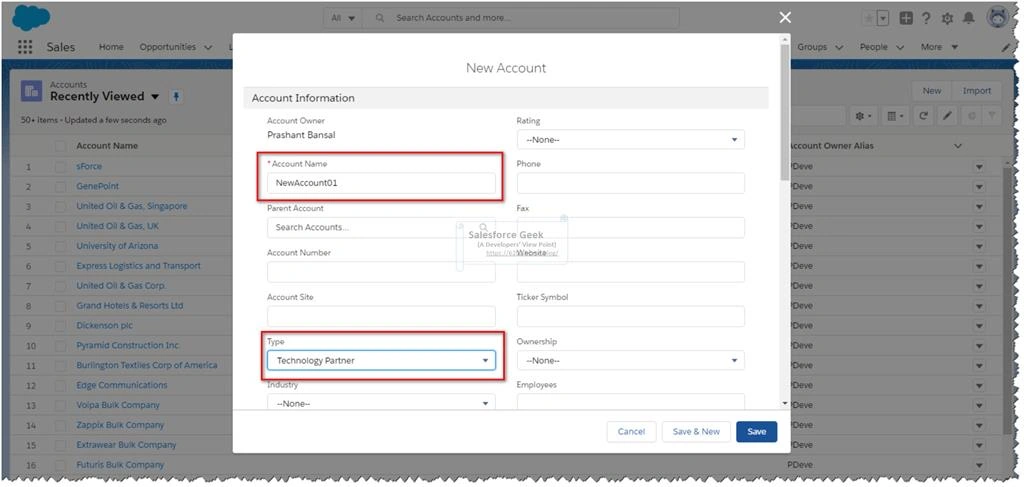Click the Cancel button
The image size is (1024, 487).
[x=632, y=432]
